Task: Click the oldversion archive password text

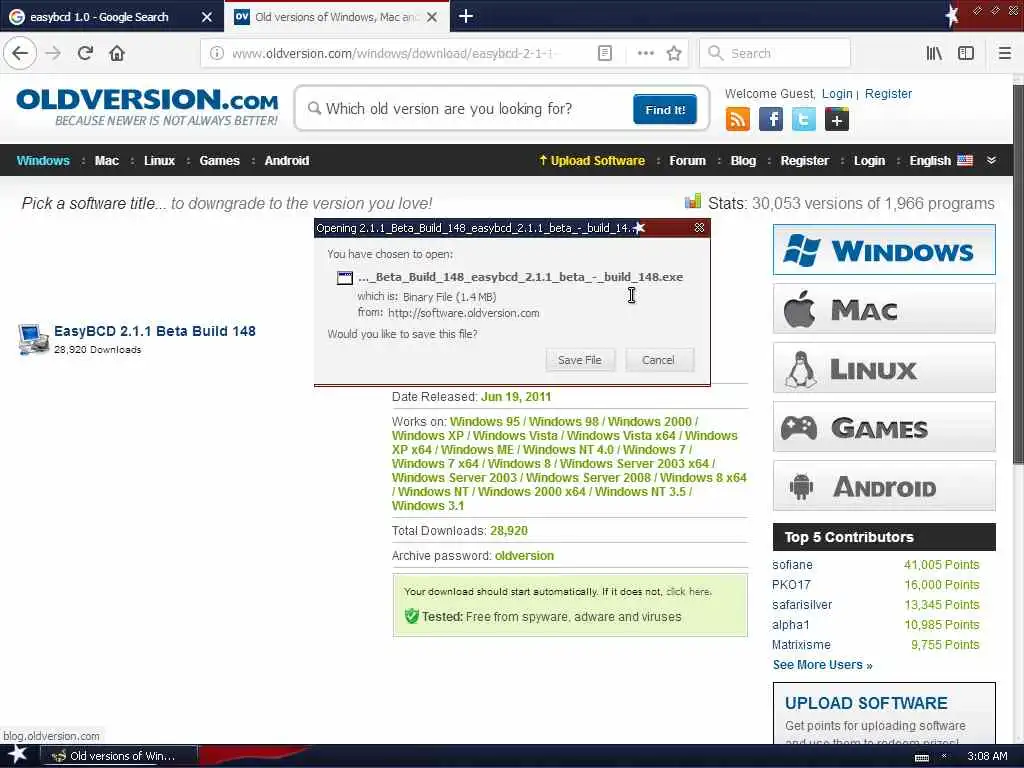Action: [x=524, y=556]
